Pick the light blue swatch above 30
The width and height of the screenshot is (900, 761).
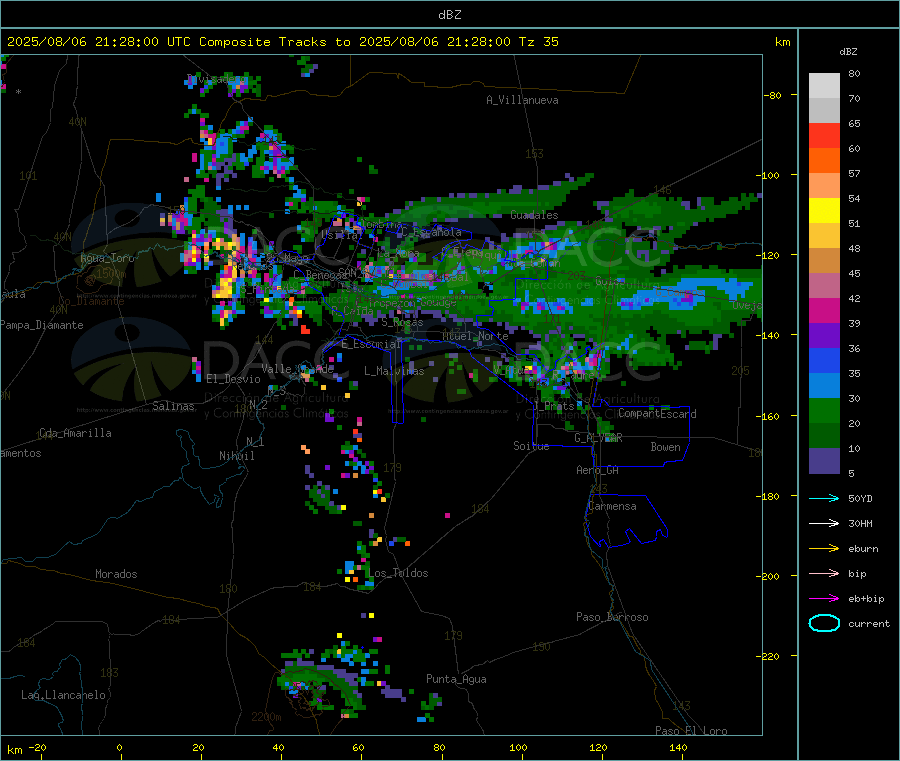point(824,386)
